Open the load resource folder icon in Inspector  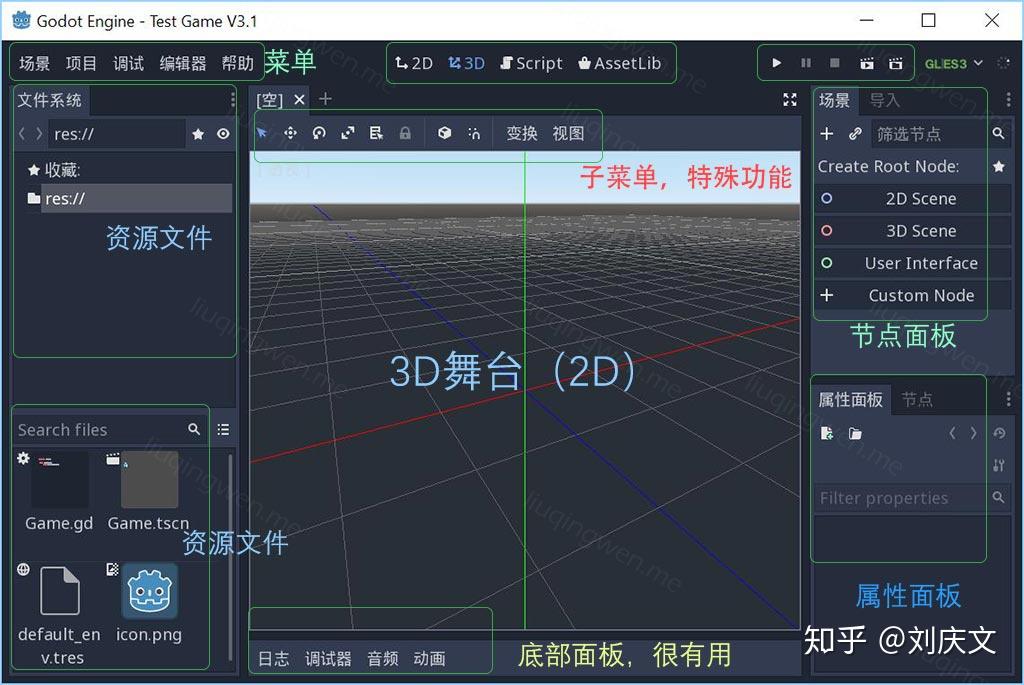[852, 433]
